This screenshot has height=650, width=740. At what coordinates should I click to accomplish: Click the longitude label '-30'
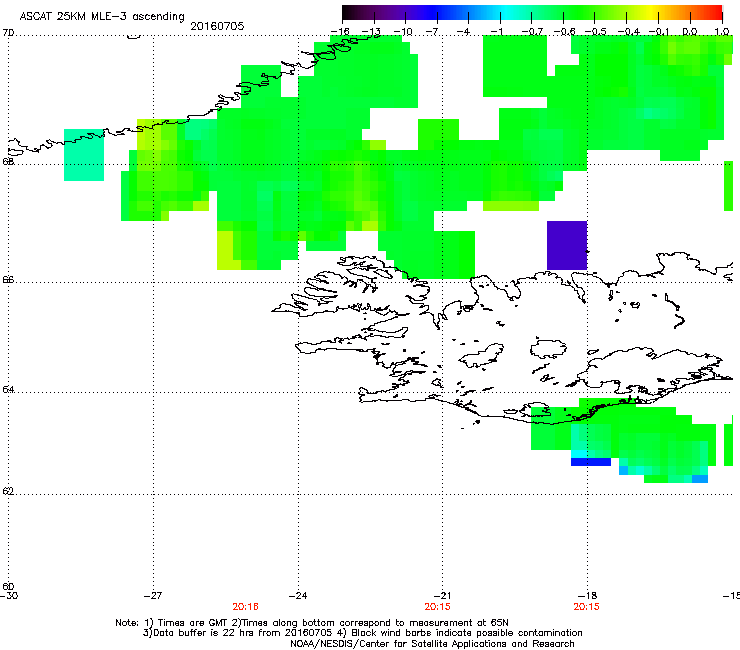point(9,596)
